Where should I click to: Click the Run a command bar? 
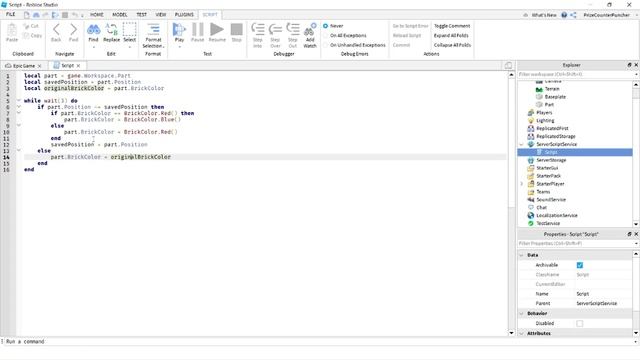pos(318,342)
